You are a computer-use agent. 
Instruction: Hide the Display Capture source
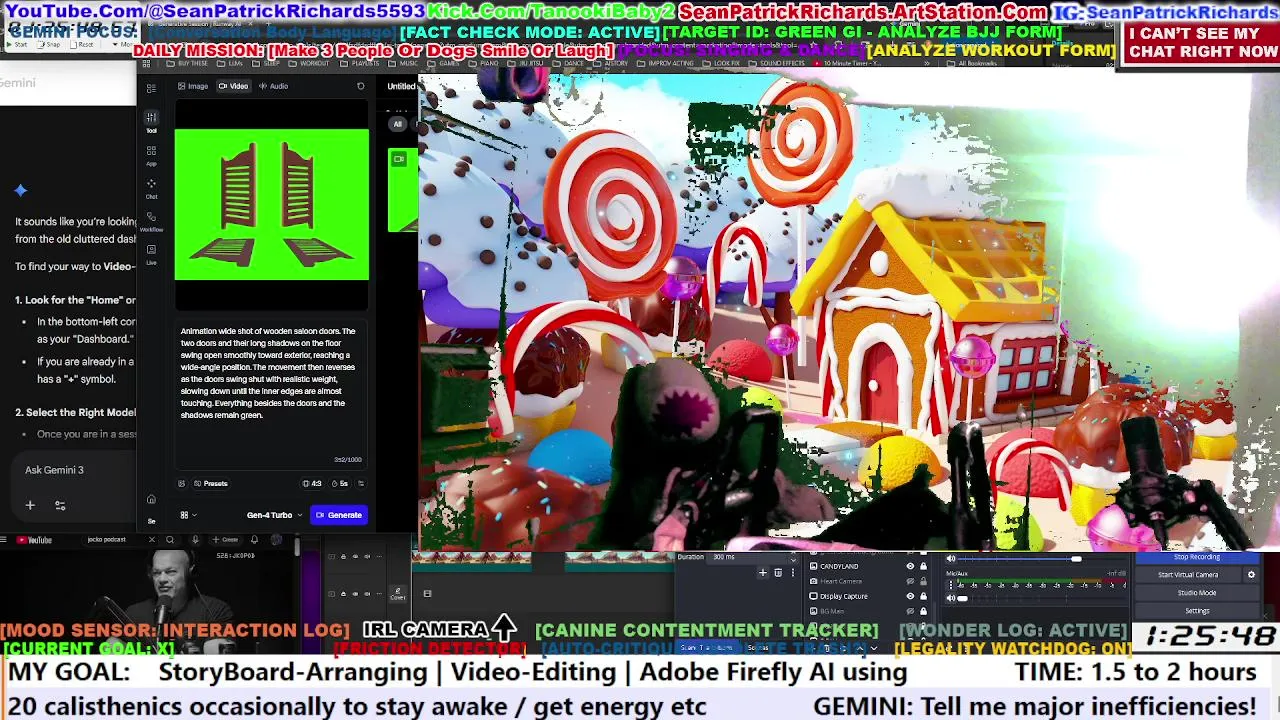click(x=910, y=596)
